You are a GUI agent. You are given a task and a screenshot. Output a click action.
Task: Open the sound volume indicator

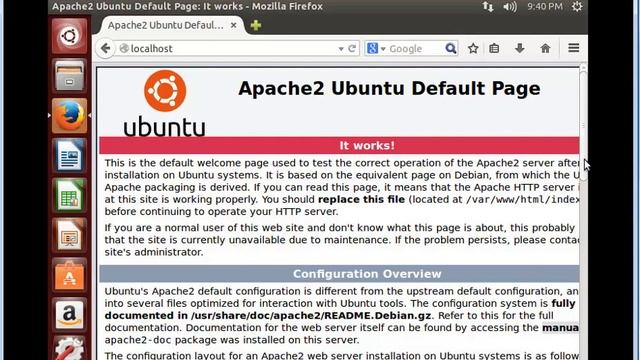(510, 7)
